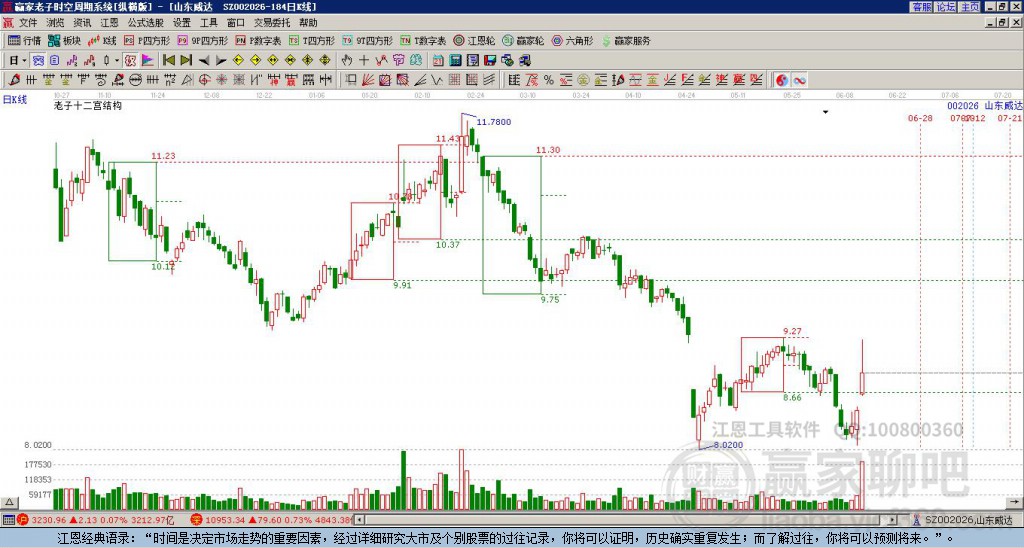1024x548 pixels.
Task: Jump to first bar icon
Action: pyautogui.click(x=169, y=61)
